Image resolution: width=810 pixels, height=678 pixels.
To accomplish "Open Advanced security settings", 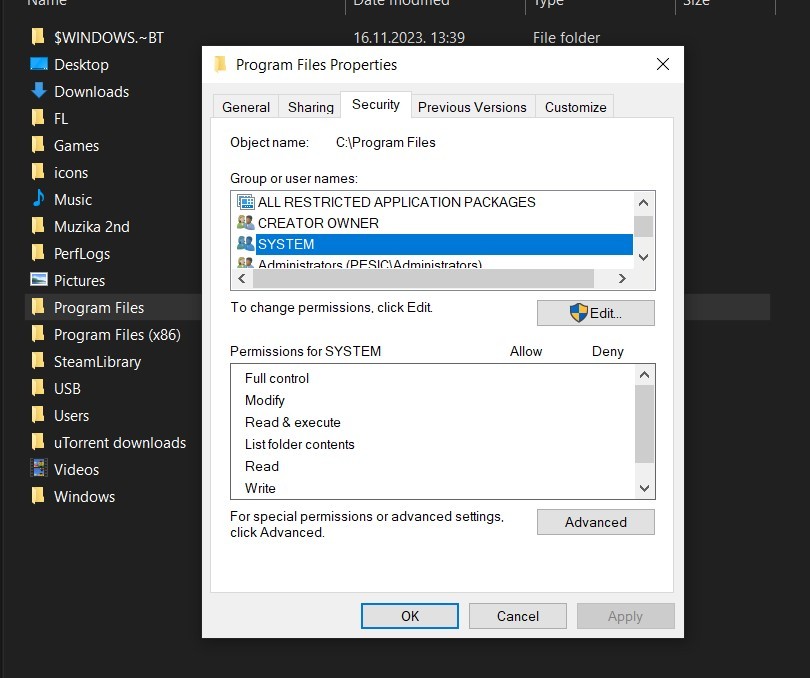I will (596, 522).
